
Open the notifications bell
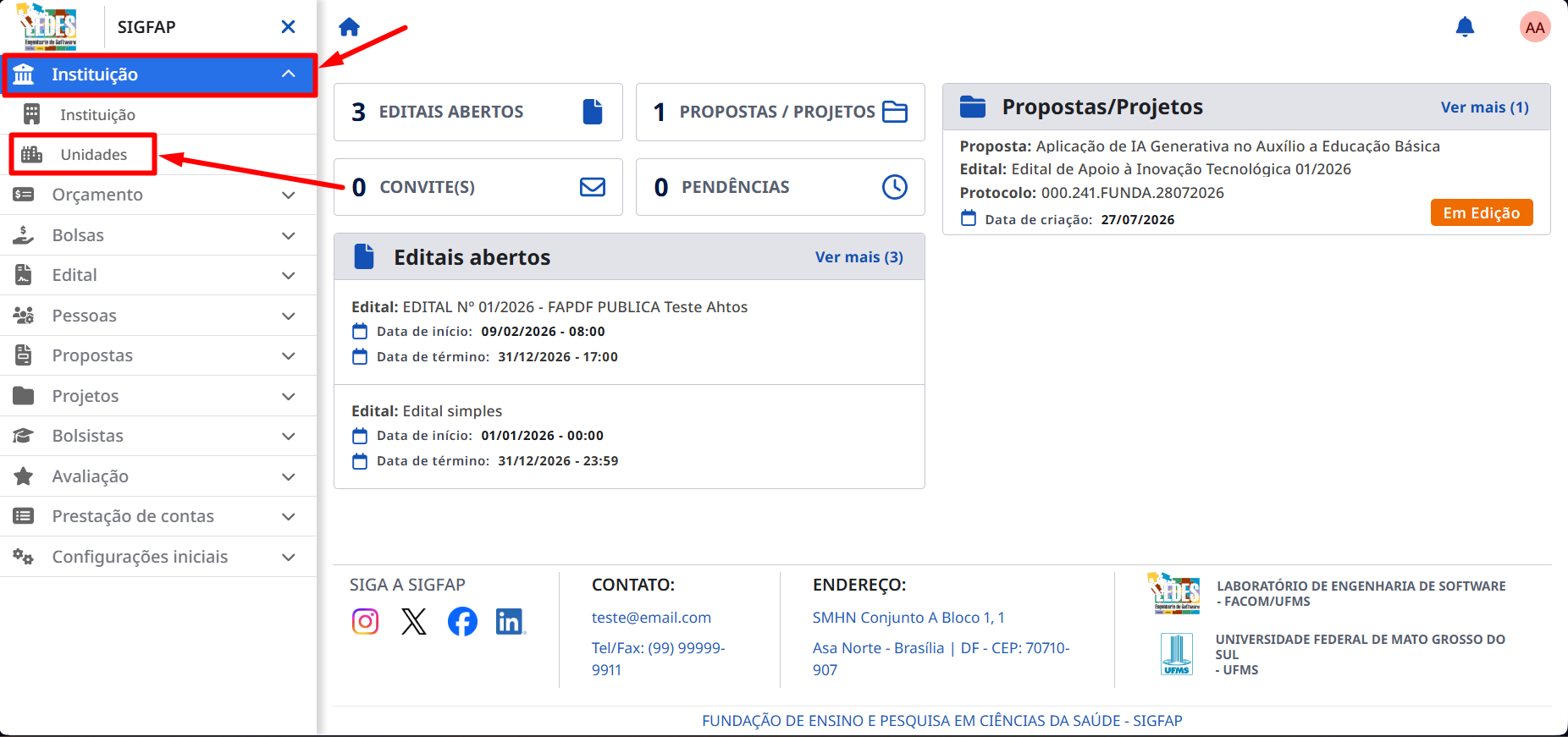(1465, 27)
